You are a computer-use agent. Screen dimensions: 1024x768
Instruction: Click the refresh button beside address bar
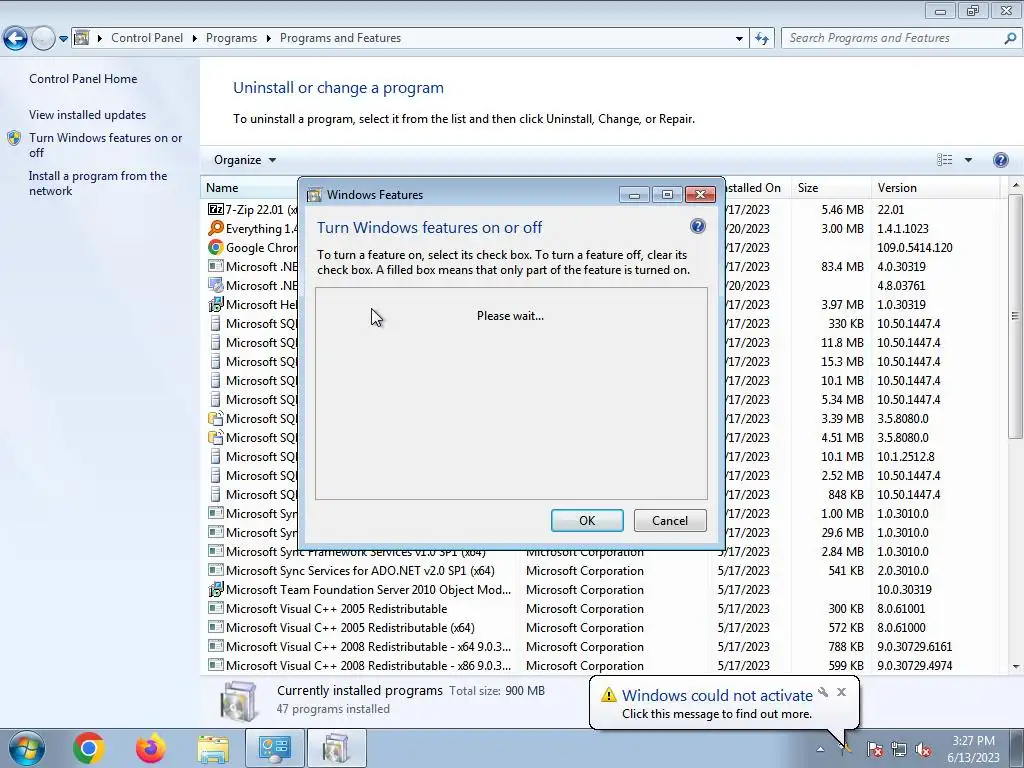coord(761,39)
